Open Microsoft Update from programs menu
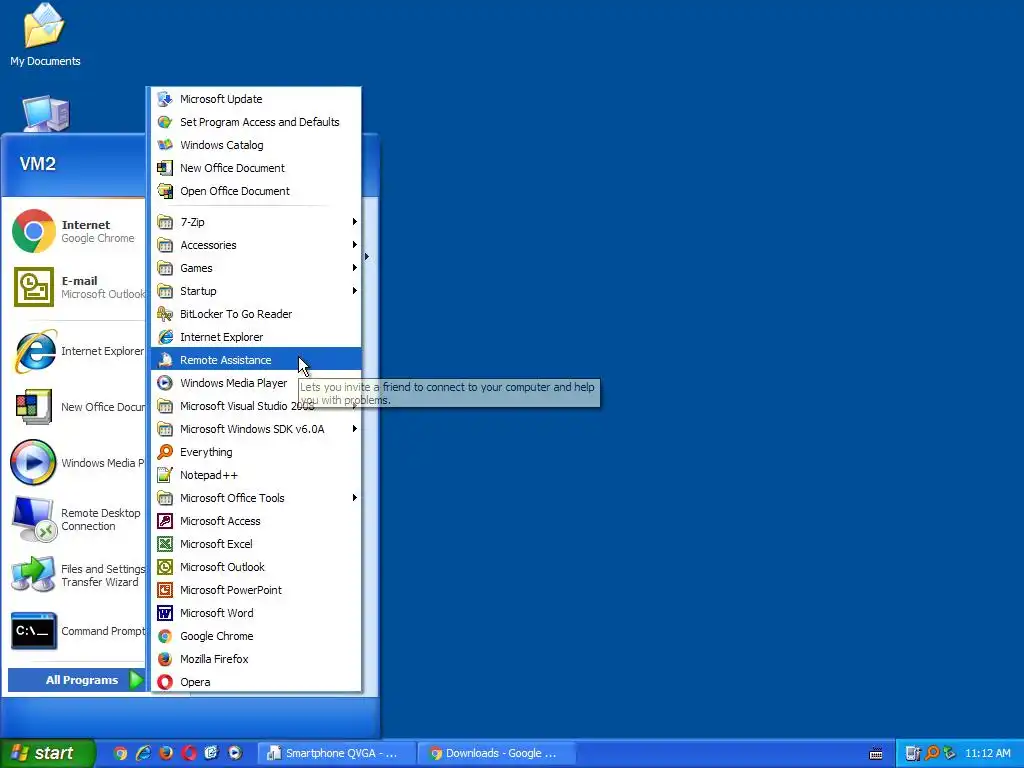 256,99
